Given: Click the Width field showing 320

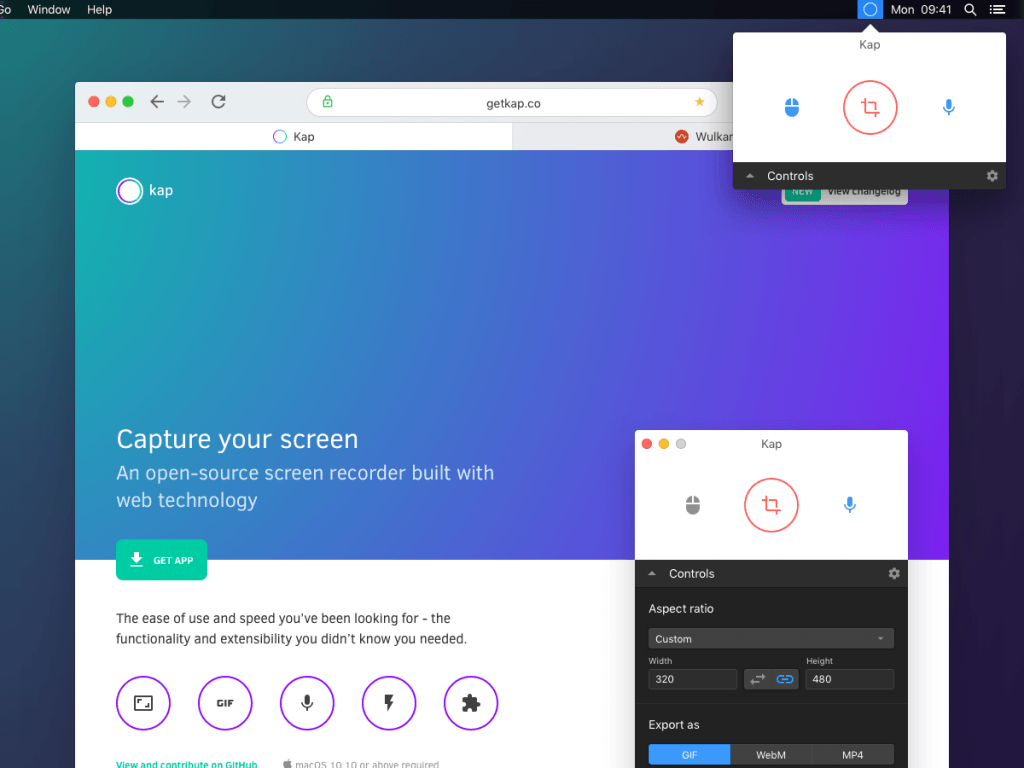Looking at the screenshot, I should point(692,679).
